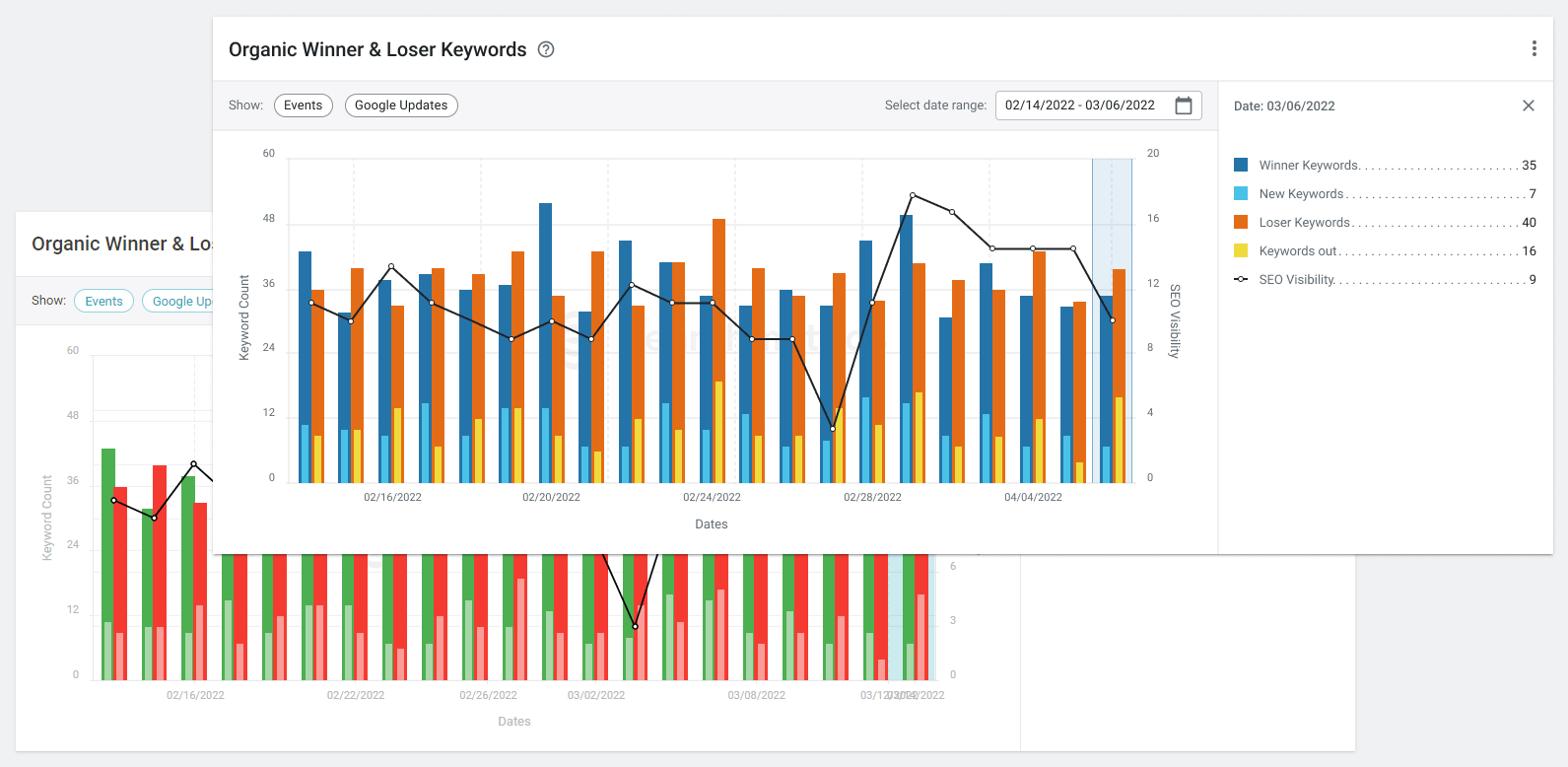This screenshot has height=767, width=1568.
Task: Click the 02/20/2022 date axis label
Action: click(551, 497)
